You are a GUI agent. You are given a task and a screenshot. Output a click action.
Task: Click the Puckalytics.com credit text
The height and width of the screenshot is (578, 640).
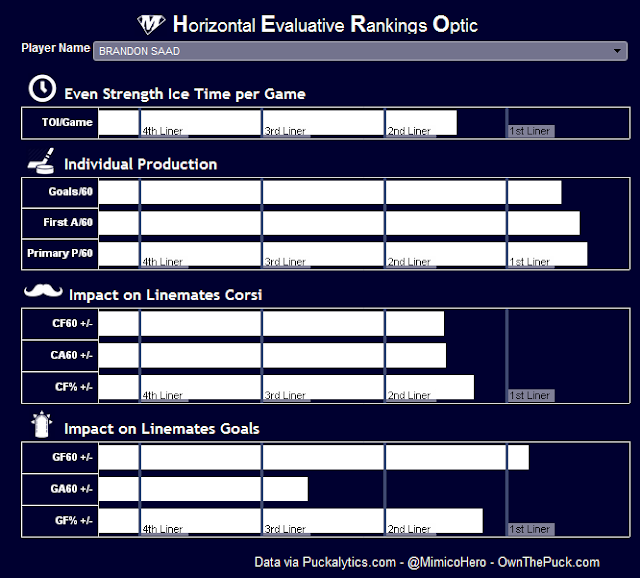click(x=349, y=562)
